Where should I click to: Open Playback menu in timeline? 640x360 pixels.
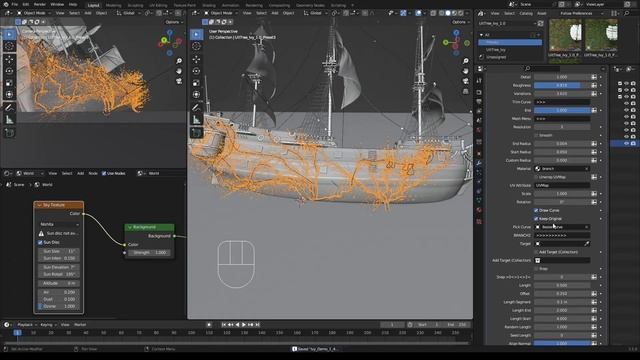[27, 325]
